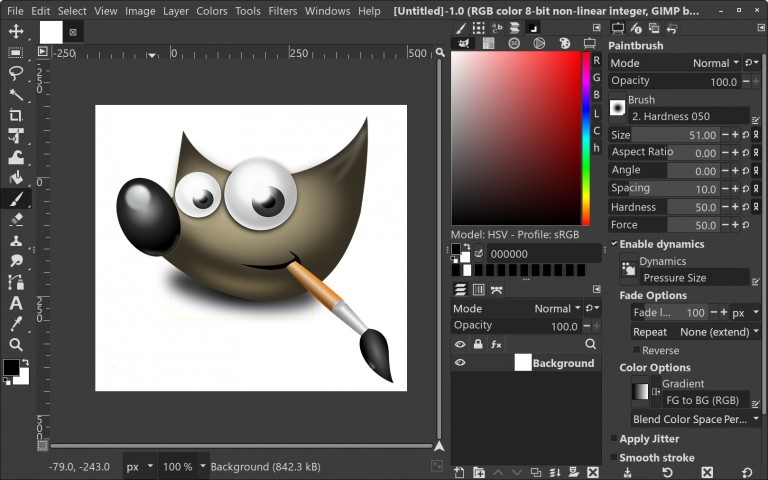Duplicate the current layer
This screenshot has height=480, width=768.
pyautogui.click(x=536, y=472)
